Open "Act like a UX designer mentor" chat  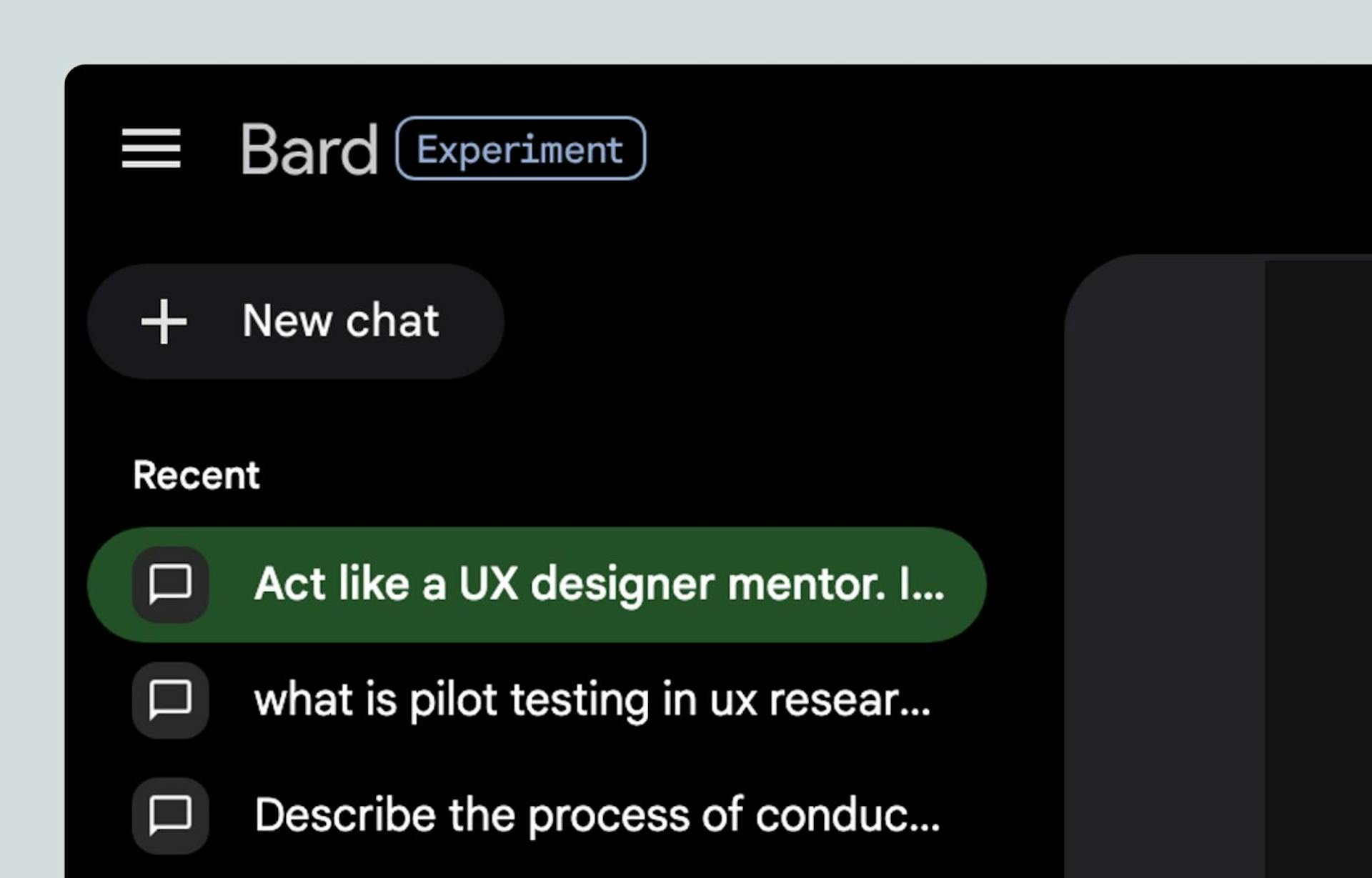click(x=599, y=584)
